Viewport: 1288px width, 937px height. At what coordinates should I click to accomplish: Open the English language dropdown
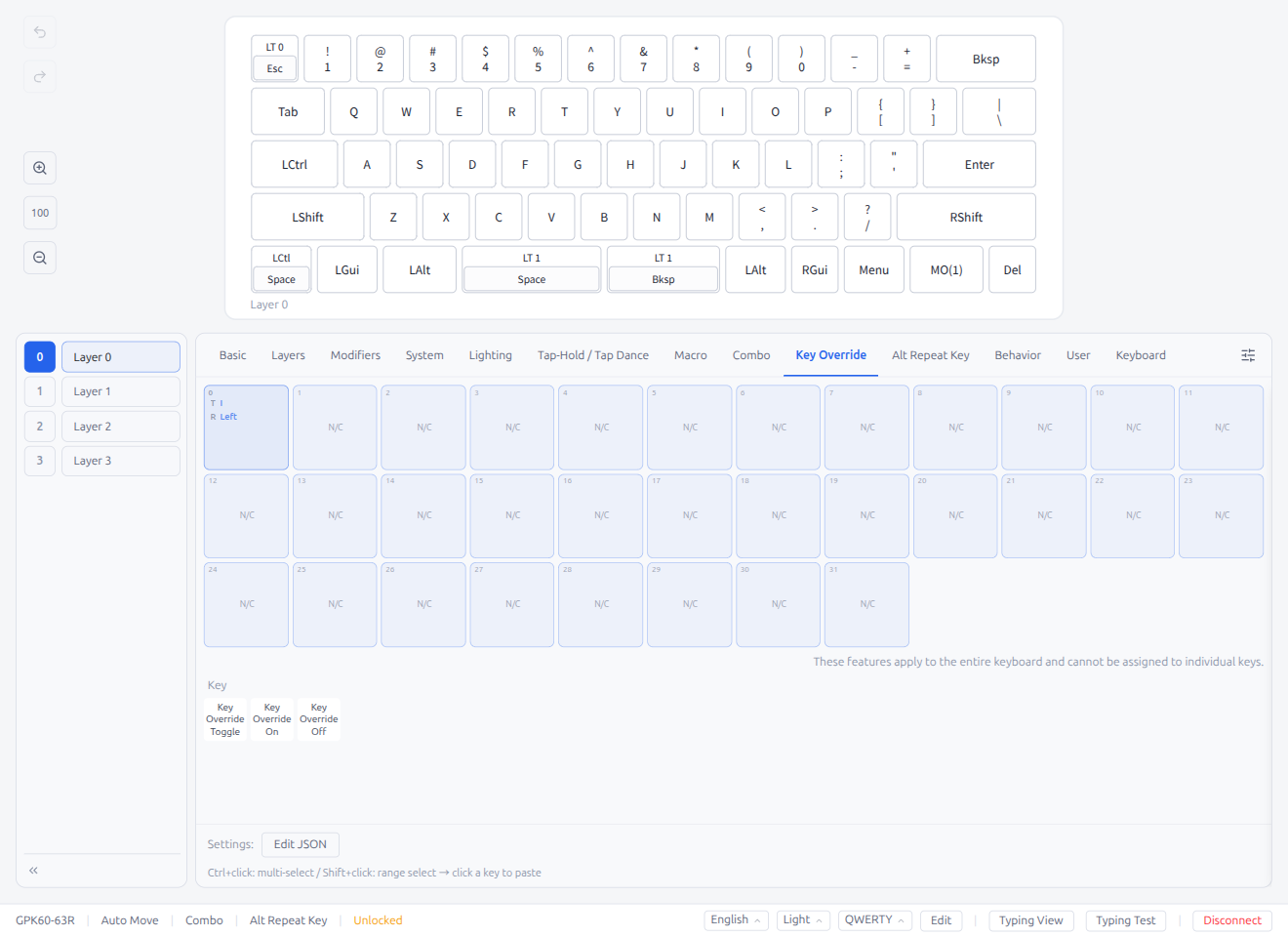coord(736,920)
